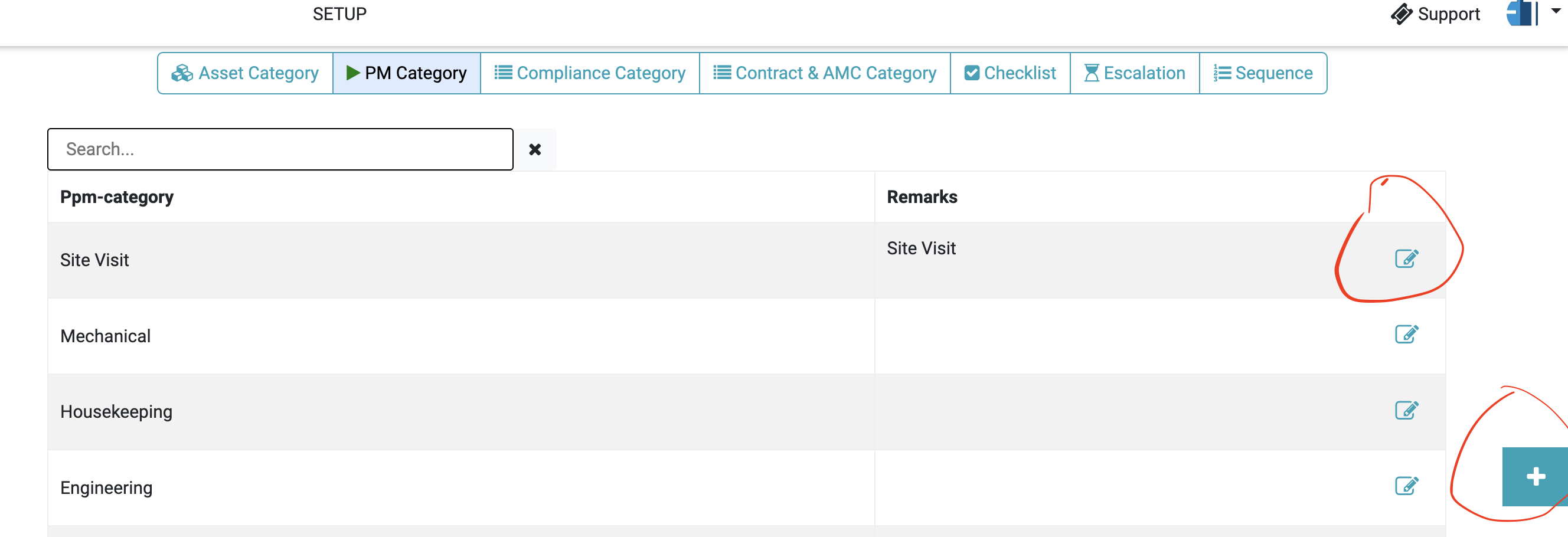Expand the profile dropdown arrow
The height and width of the screenshot is (537, 1568).
pyautogui.click(x=1556, y=11)
